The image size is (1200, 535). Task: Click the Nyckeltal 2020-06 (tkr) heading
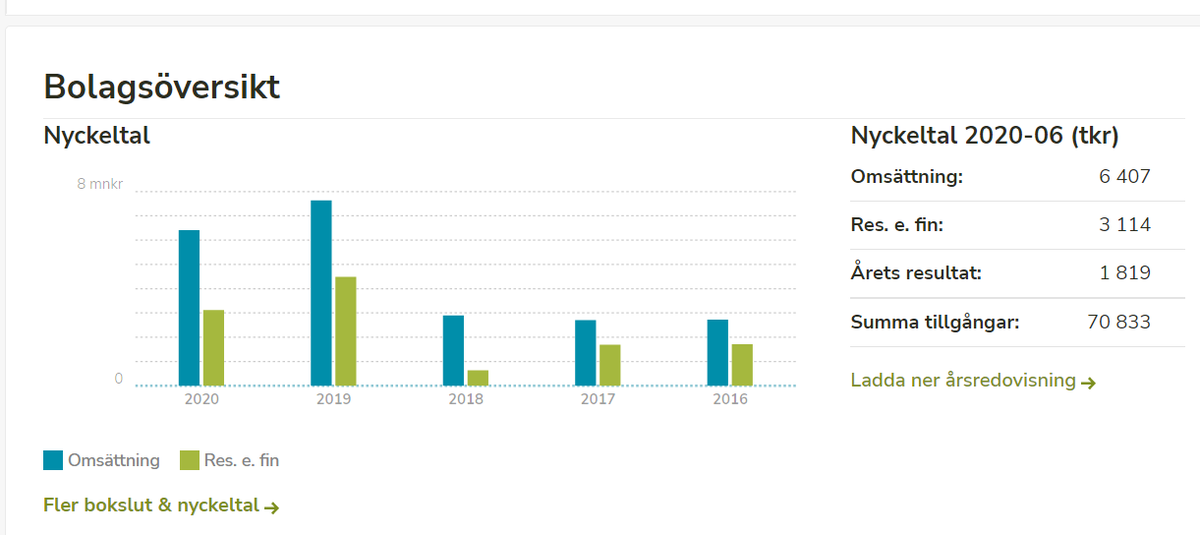point(985,136)
